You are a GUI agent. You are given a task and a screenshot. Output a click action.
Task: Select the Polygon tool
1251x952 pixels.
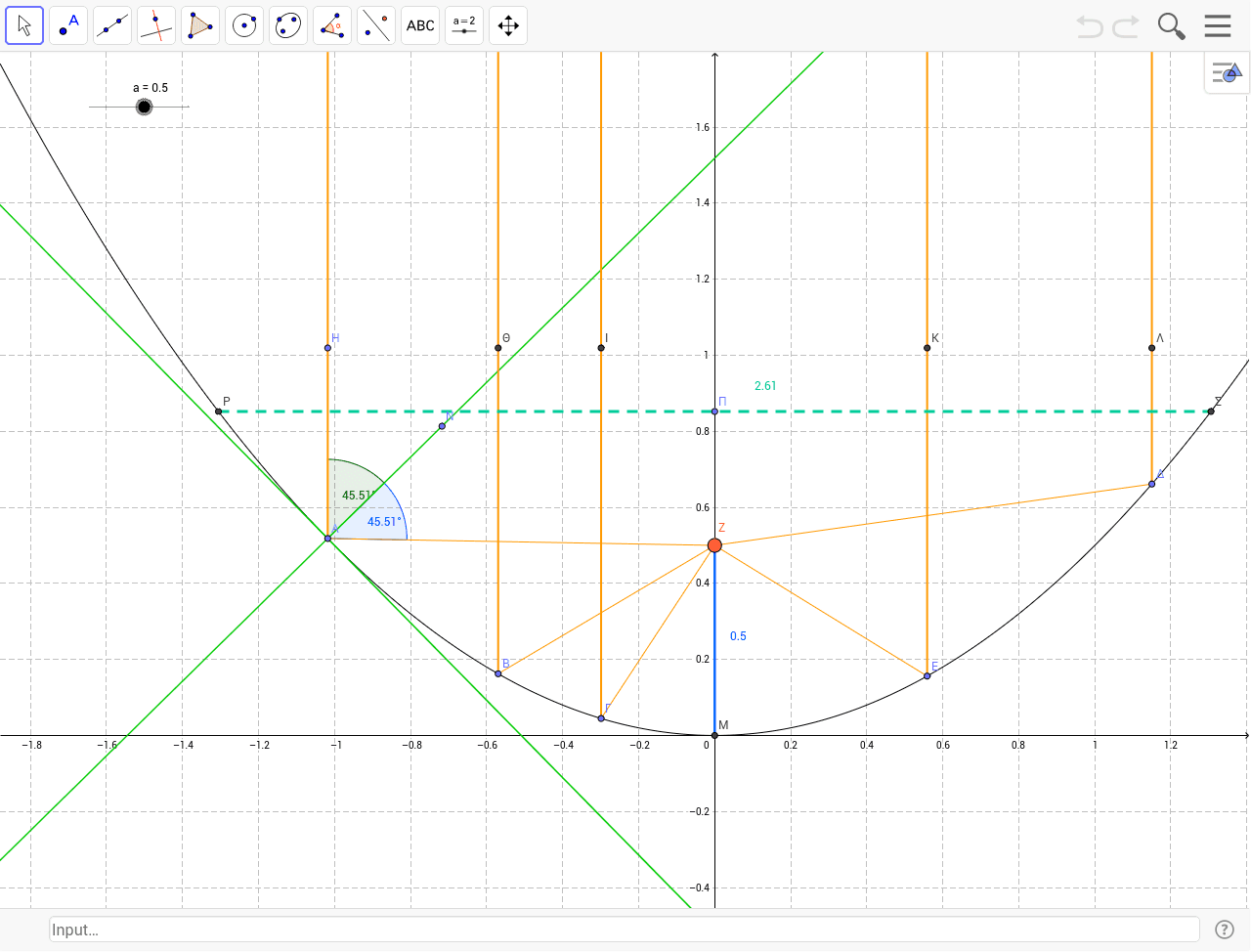point(200,25)
